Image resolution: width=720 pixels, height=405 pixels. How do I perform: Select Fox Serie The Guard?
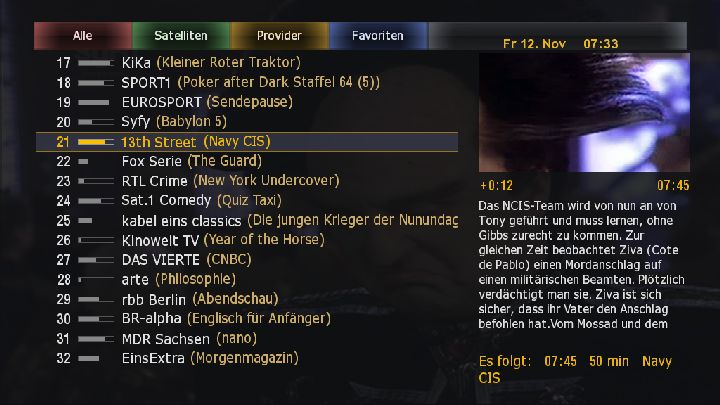[x=247, y=161]
